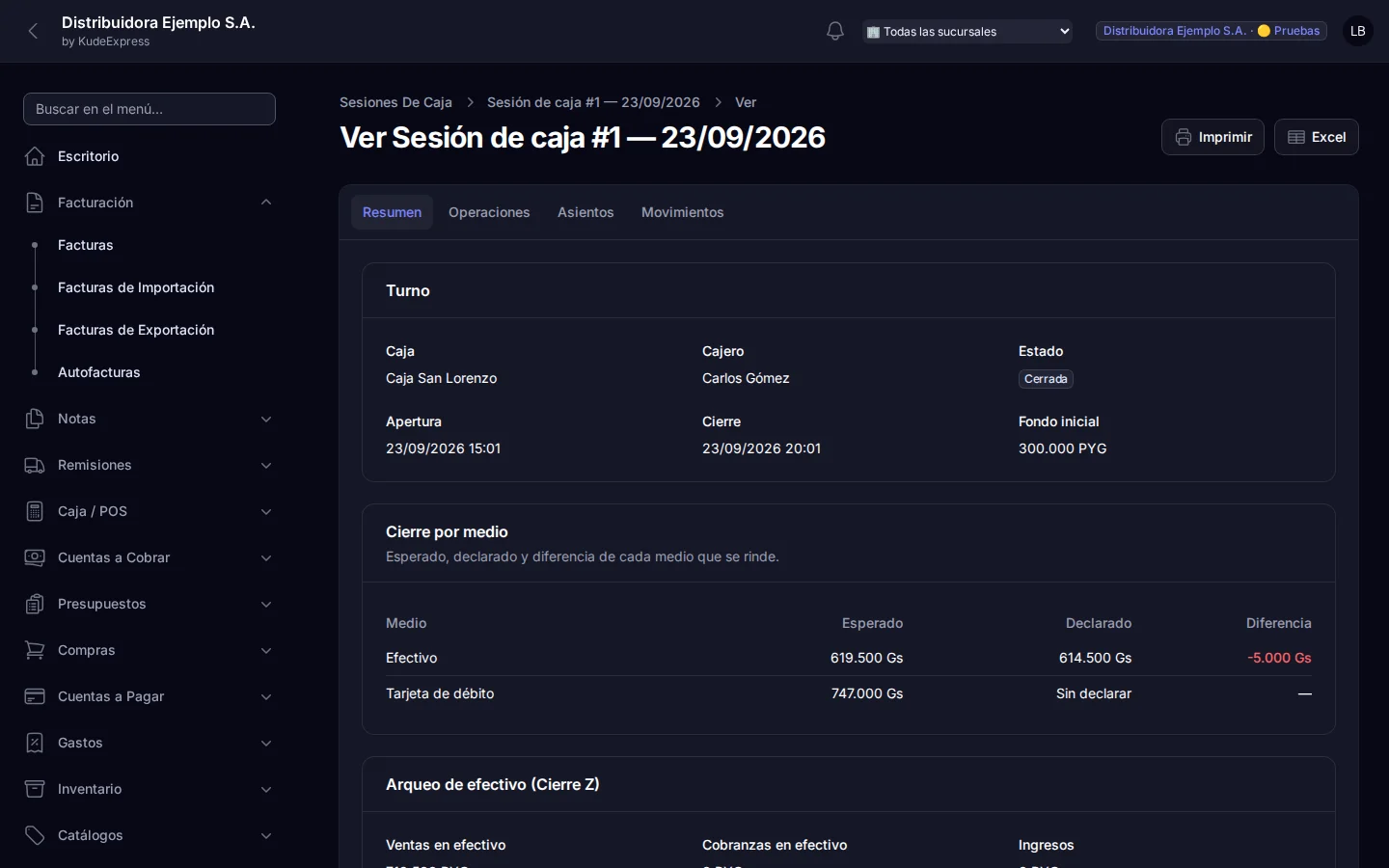Viewport: 1389px width, 868px height.
Task: Switch to the Operaciones tab
Action: (x=489, y=212)
